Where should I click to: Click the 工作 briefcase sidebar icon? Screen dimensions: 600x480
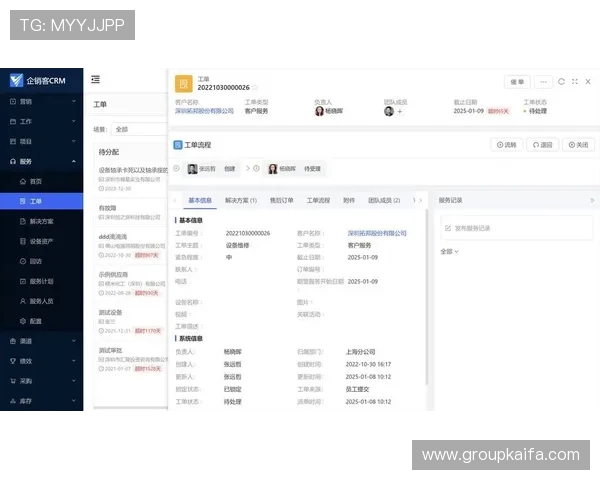pos(13,121)
